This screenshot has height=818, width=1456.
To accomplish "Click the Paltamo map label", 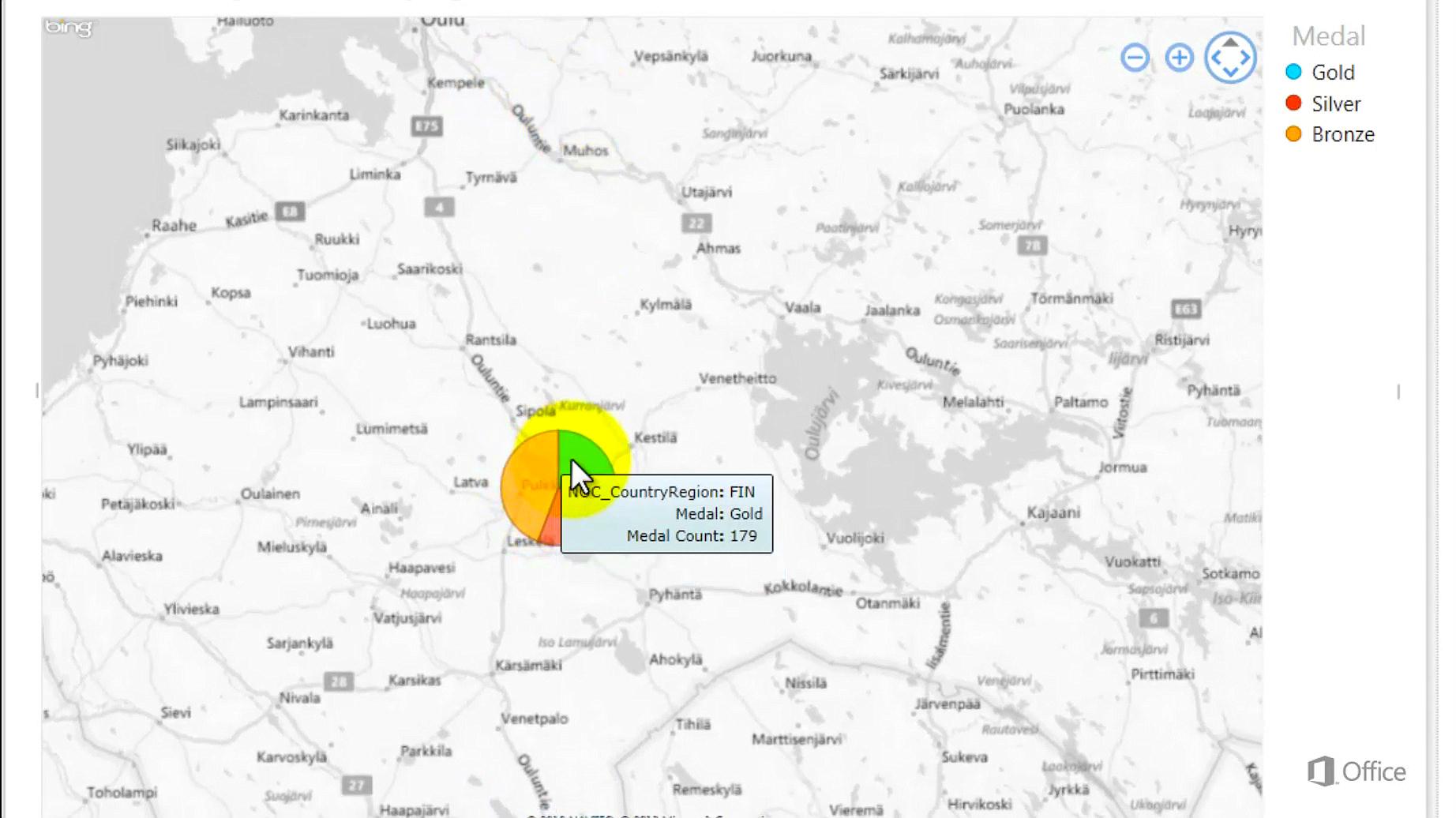I will point(1081,402).
